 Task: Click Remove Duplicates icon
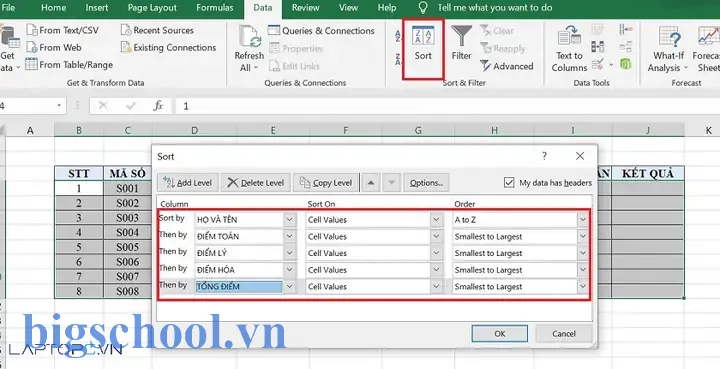click(597, 47)
